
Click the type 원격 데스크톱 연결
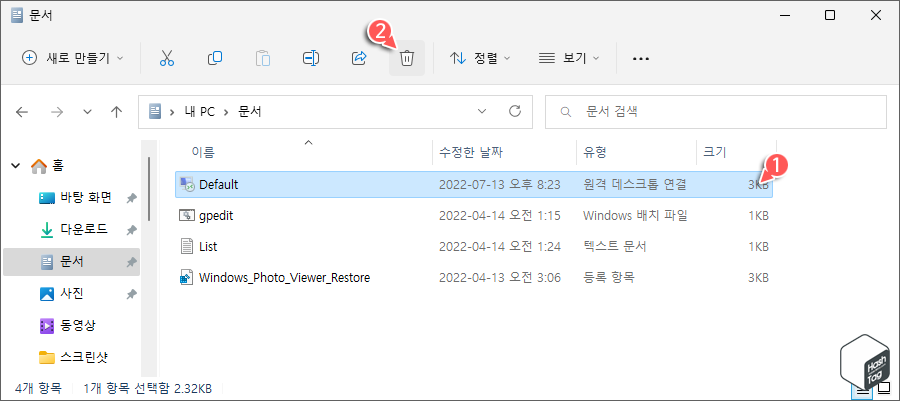[634, 185]
